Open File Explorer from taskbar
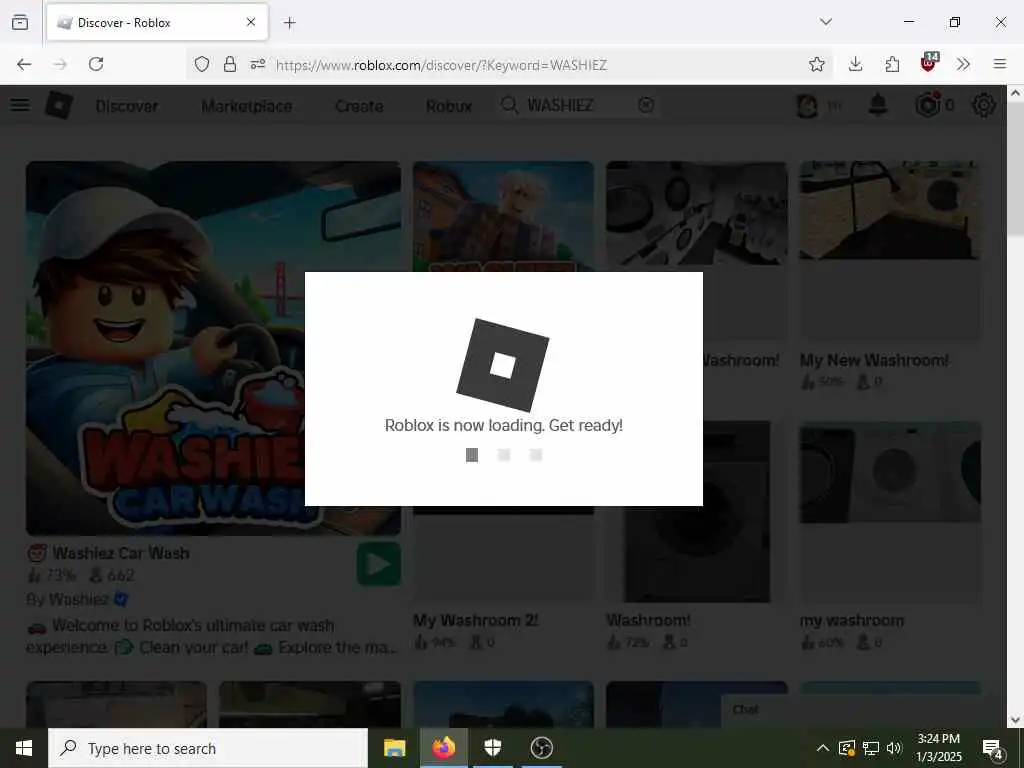The width and height of the screenshot is (1024, 768). [394, 748]
